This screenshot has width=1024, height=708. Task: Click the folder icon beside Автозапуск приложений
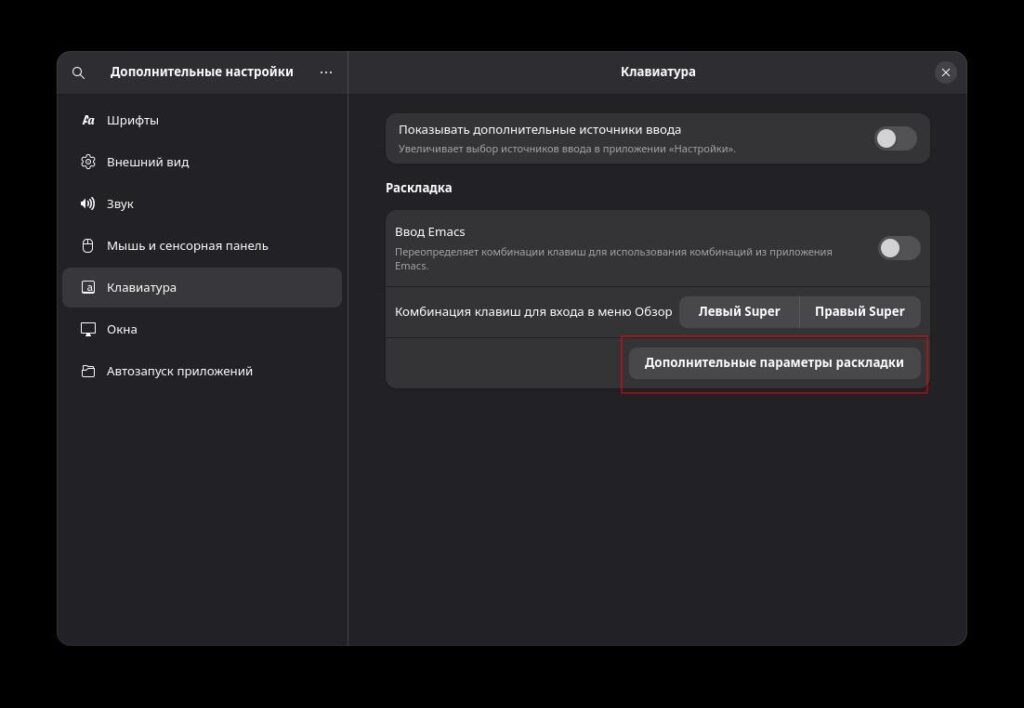(x=88, y=372)
